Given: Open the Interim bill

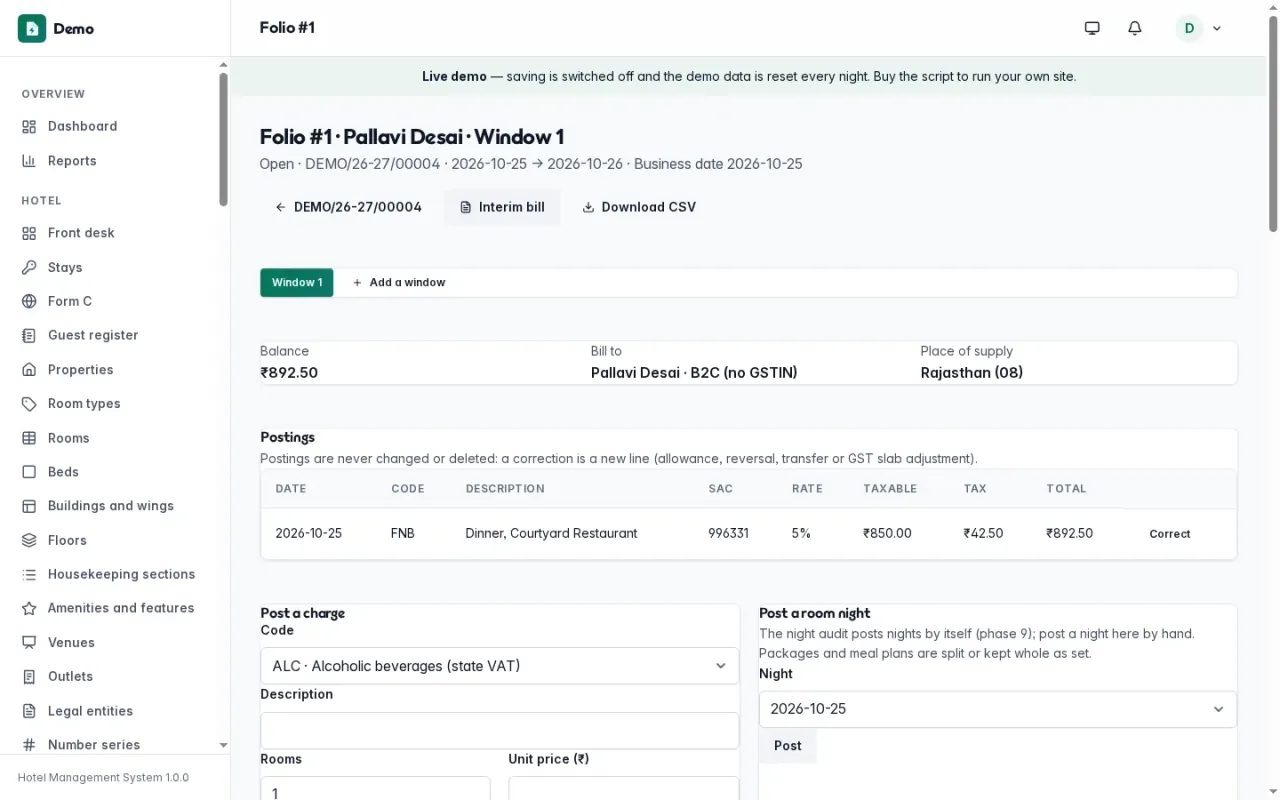Looking at the screenshot, I should point(502,207).
